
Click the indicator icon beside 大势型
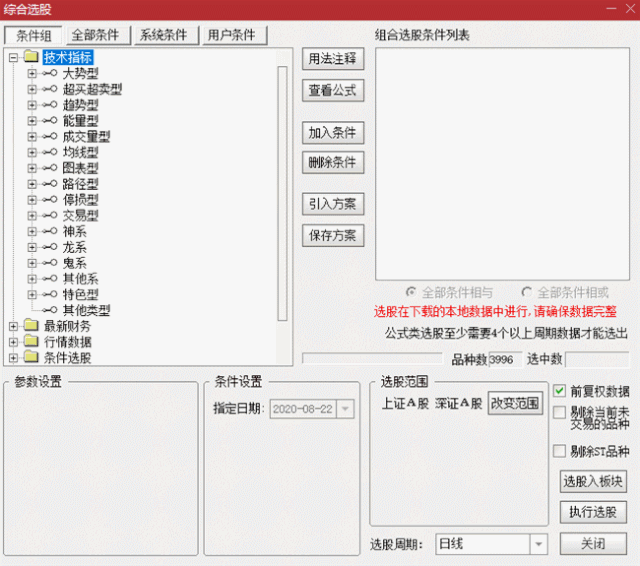click(x=50, y=73)
